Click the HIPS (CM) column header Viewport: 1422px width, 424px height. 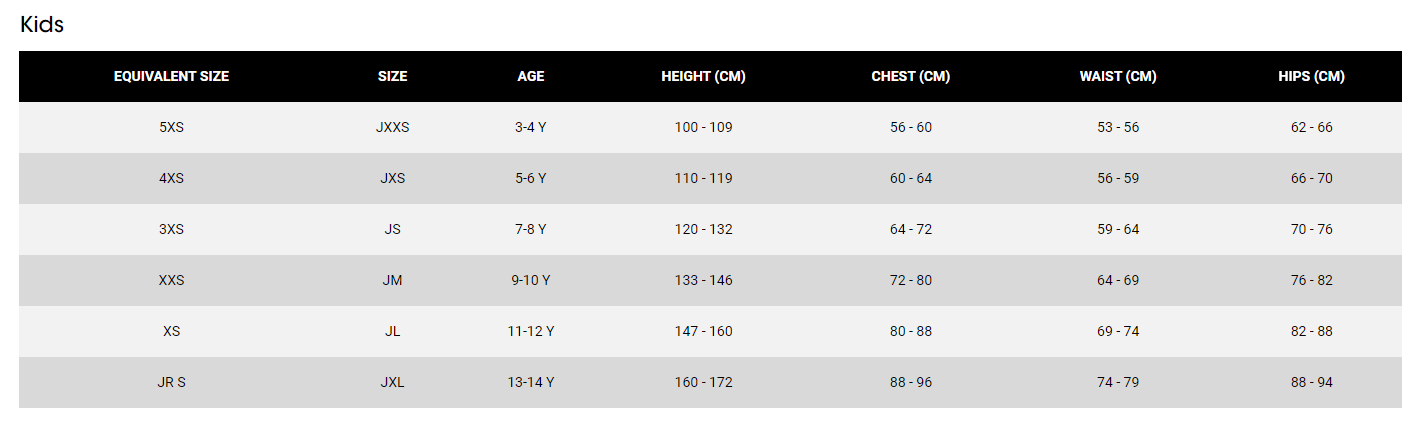coord(1311,76)
